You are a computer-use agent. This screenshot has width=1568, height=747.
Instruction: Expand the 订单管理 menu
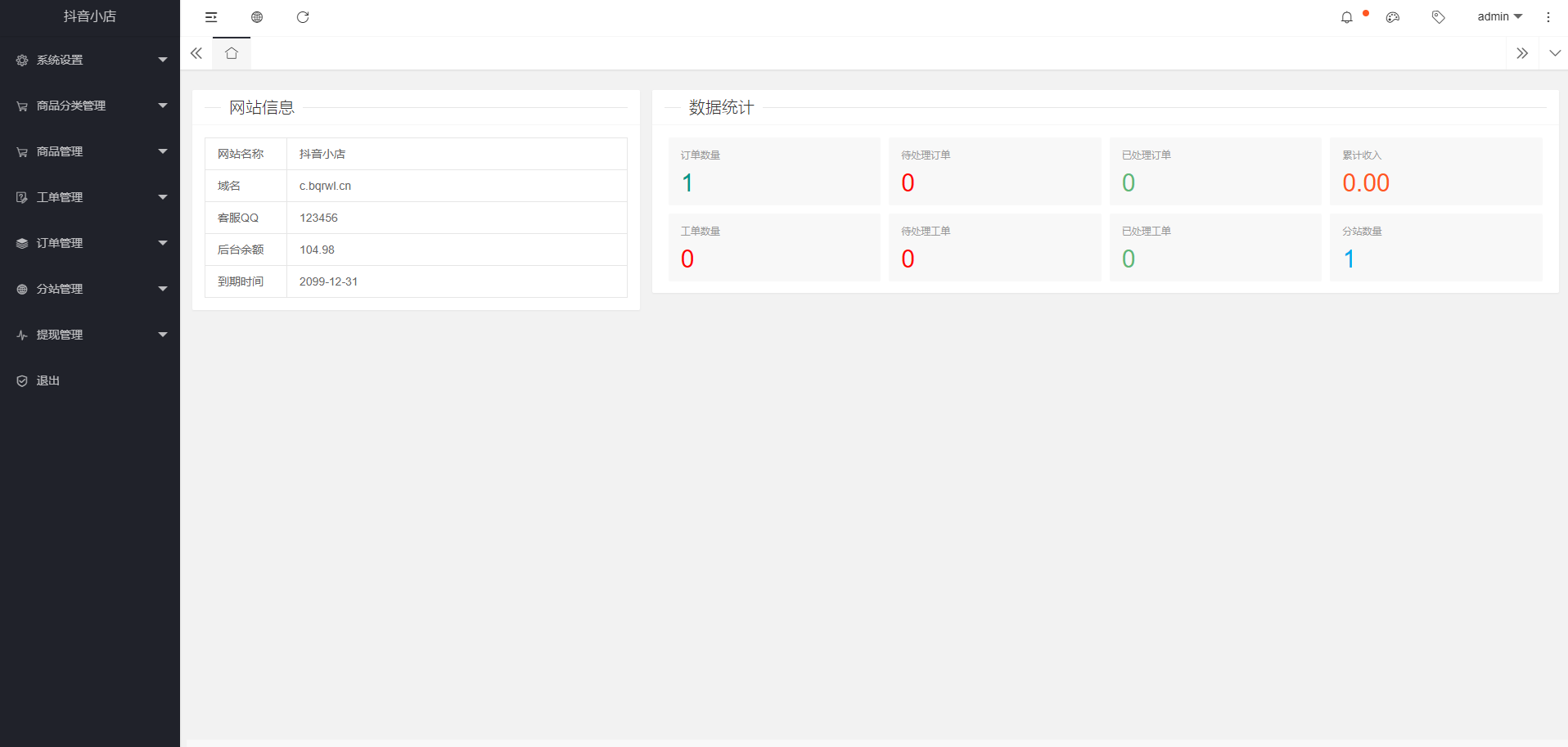tap(90, 243)
